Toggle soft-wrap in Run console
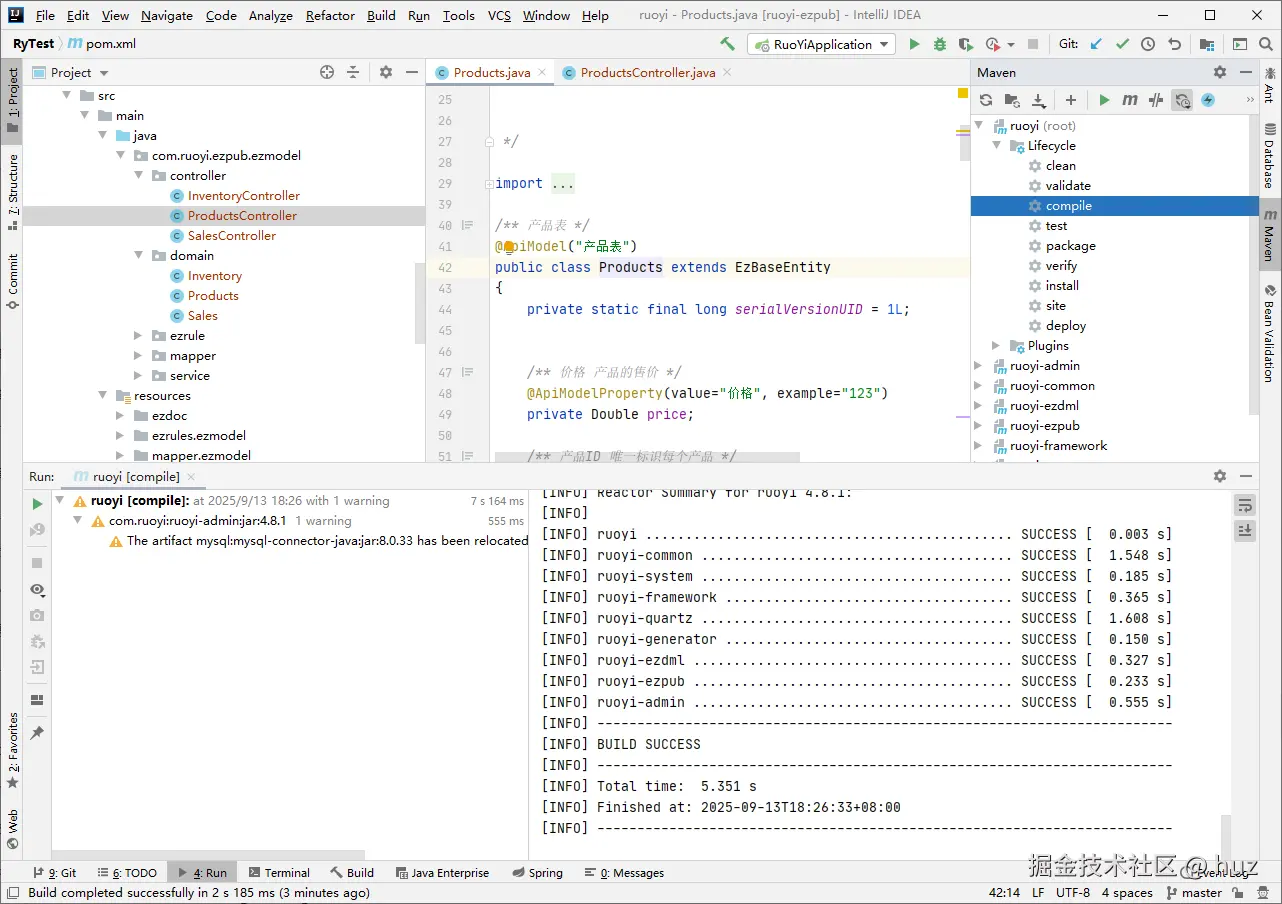The height and width of the screenshot is (904, 1282). tap(1245, 505)
